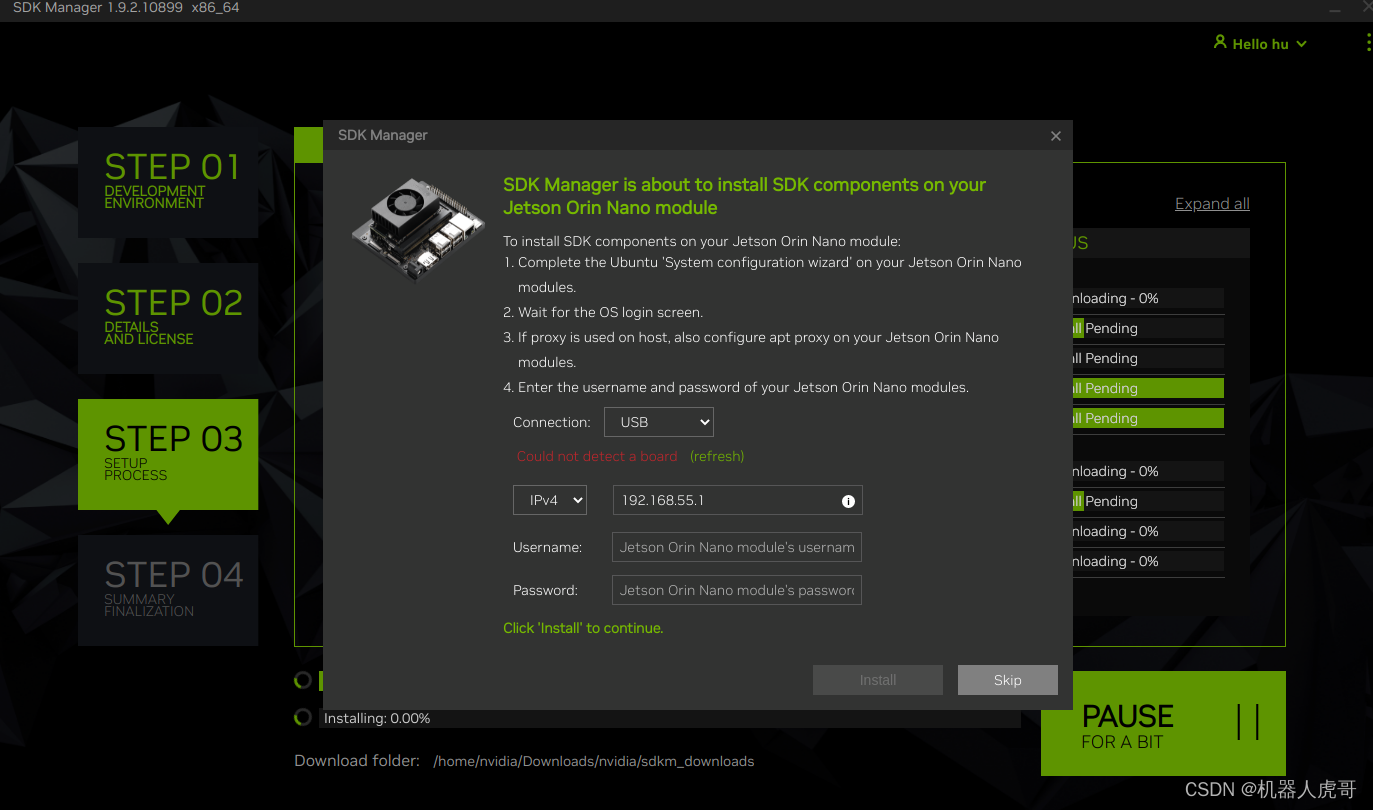Screen dimensions: 1373x810
Task: Click the circular progress indicator beside Installing
Action: tap(302, 717)
